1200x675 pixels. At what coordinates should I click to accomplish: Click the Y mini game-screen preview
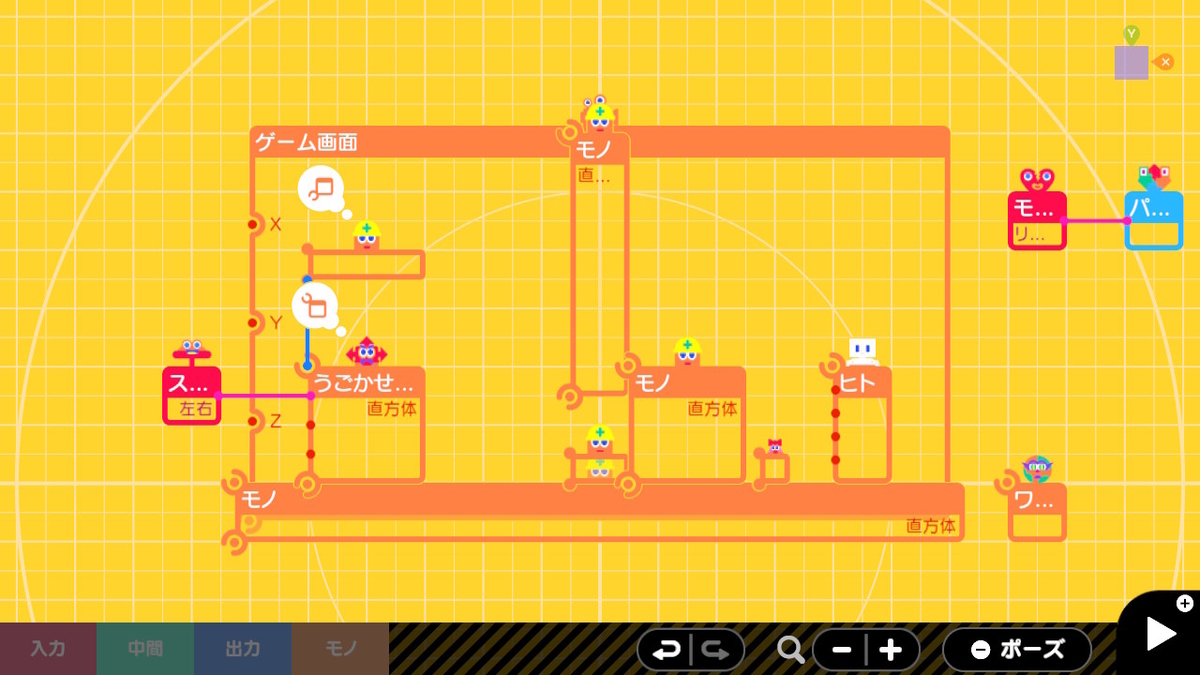pos(1131,61)
